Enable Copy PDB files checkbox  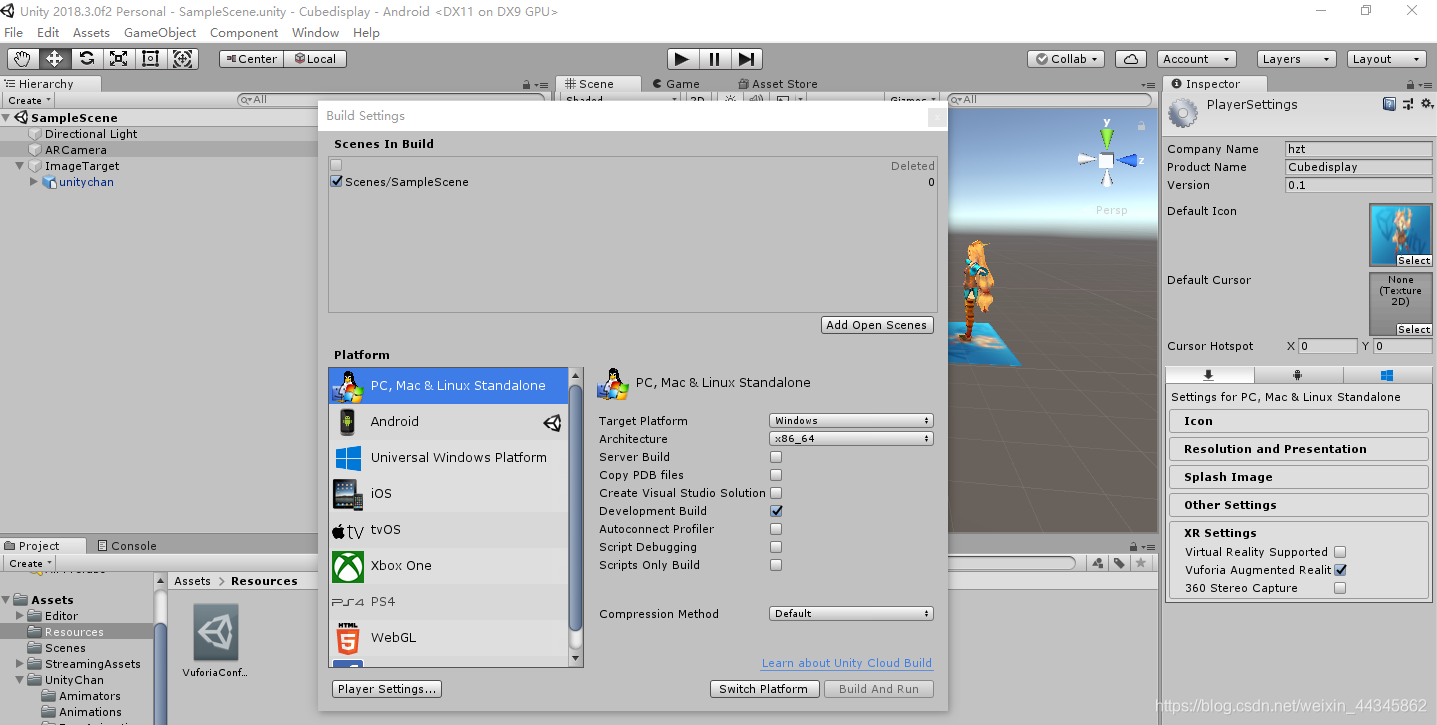pyautogui.click(x=776, y=475)
